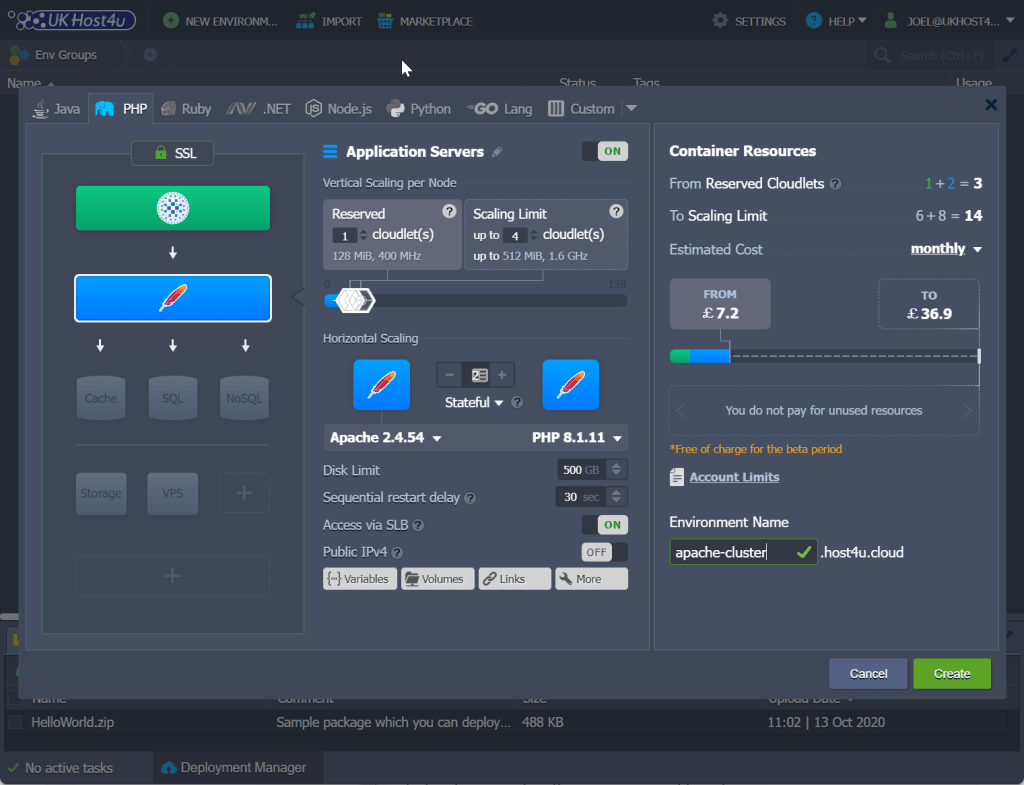Viewport: 1024px width, 785px height.
Task: Click the wide plus box under Storage
Action: click(172, 575)
